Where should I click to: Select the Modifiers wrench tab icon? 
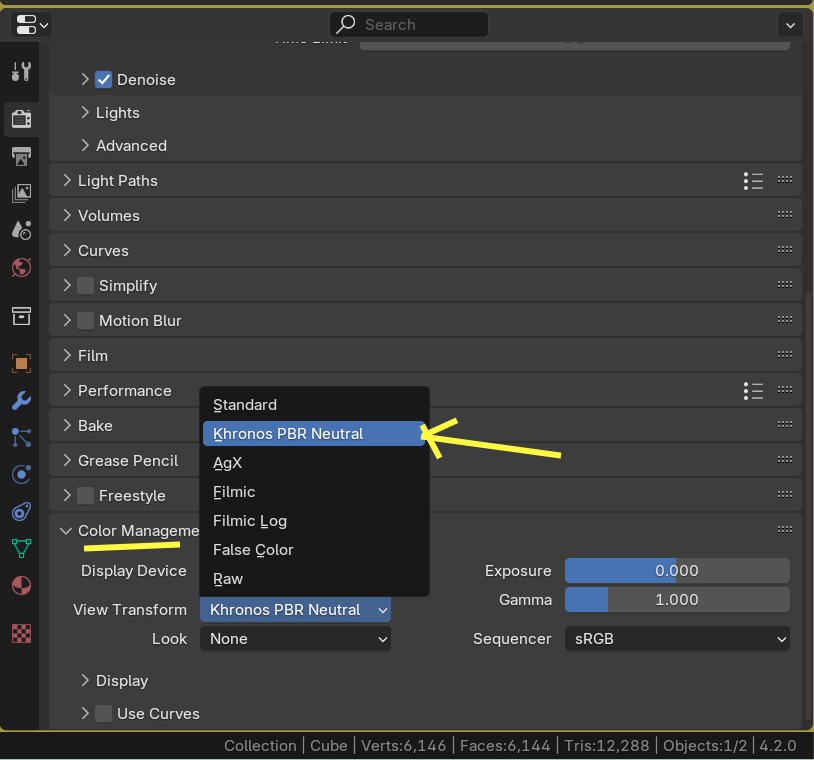coord(21,400)
